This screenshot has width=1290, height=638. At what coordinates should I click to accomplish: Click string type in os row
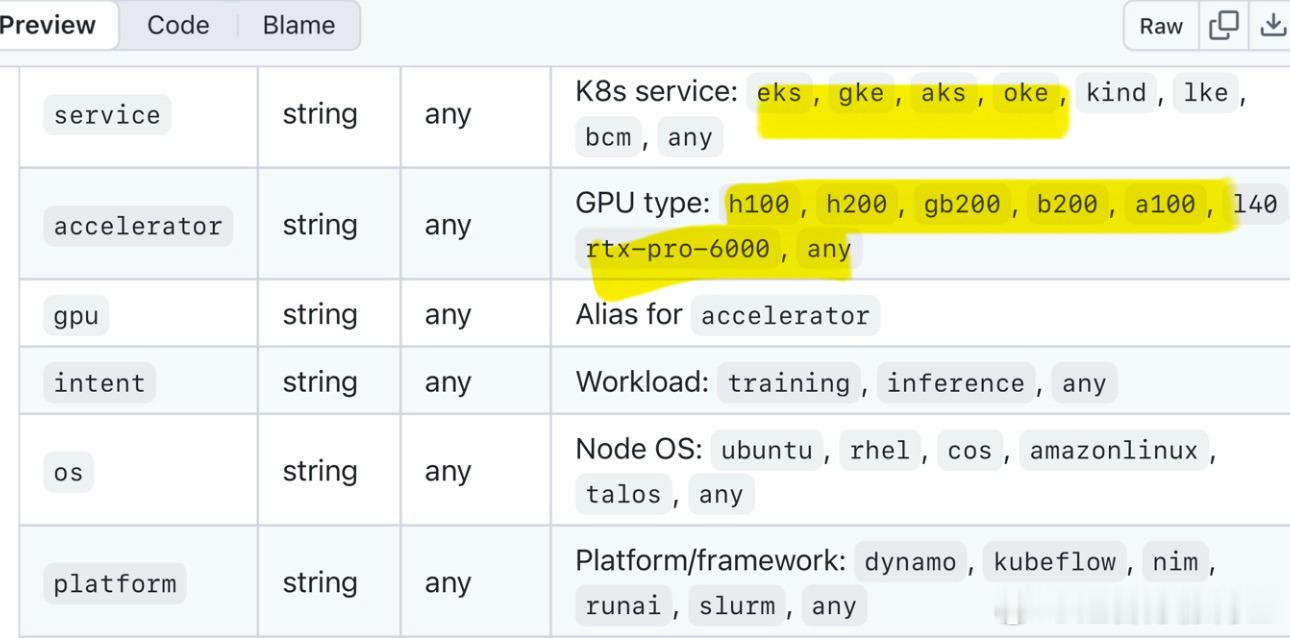pos(320,471)
